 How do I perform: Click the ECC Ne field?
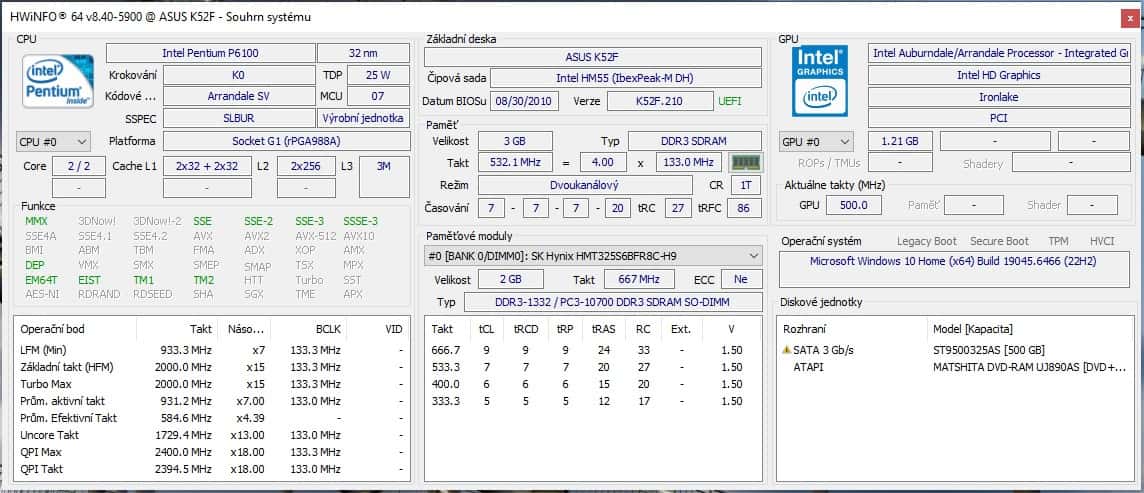pos(742,279)
